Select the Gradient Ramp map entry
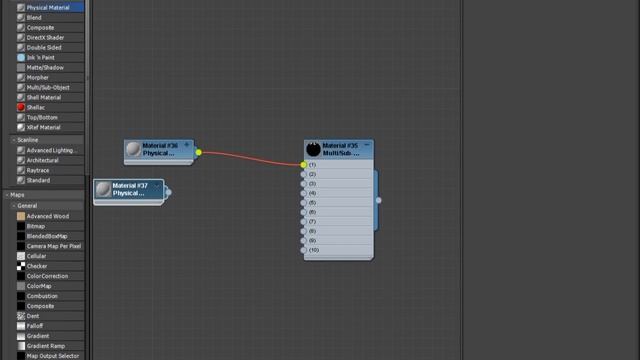Screen dimensions: 640x360 [50, 346]
